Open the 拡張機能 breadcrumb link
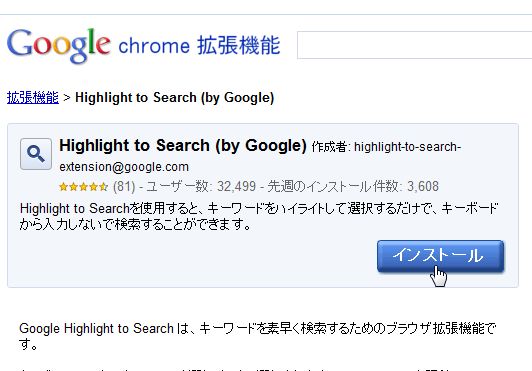 point(33,98)
